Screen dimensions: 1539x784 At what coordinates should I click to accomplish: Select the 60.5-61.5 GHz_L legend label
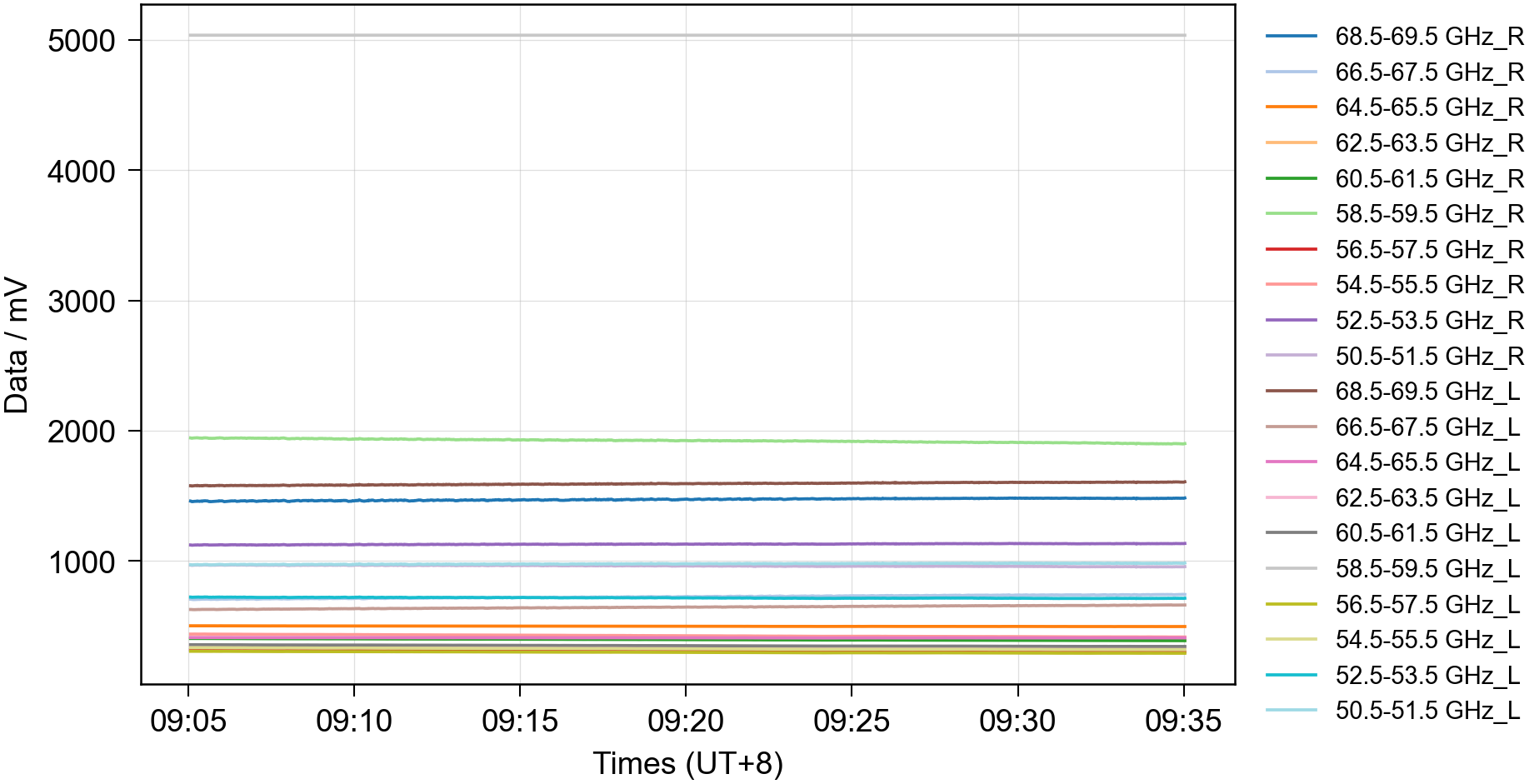click(1427, 533)
